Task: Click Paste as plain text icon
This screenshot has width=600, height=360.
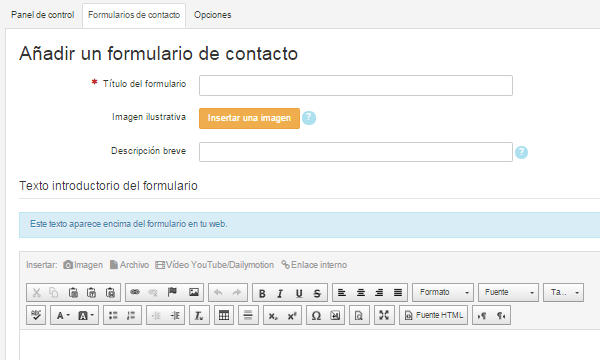Action: [x=91, y=293]
